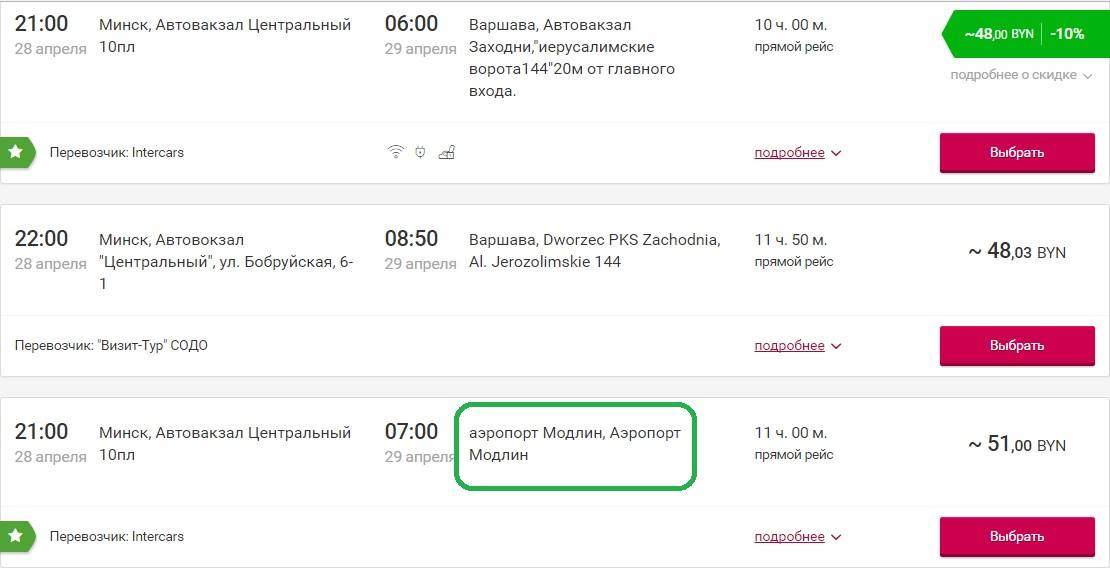Choose the 22:00 Визит-Тур trip
The image size is (1110, 568).
pyautogui.click(x=1017, y=346)
